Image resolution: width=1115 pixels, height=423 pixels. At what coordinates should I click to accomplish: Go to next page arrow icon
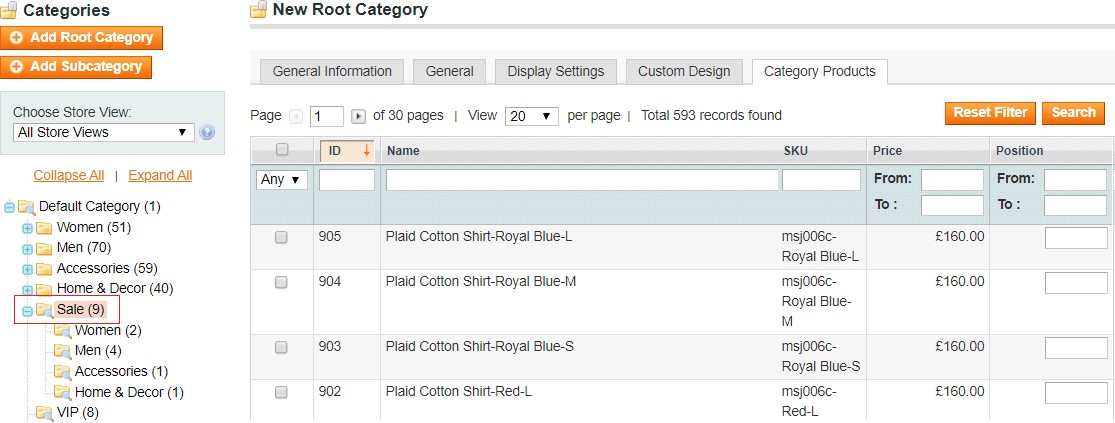point(359,116)
